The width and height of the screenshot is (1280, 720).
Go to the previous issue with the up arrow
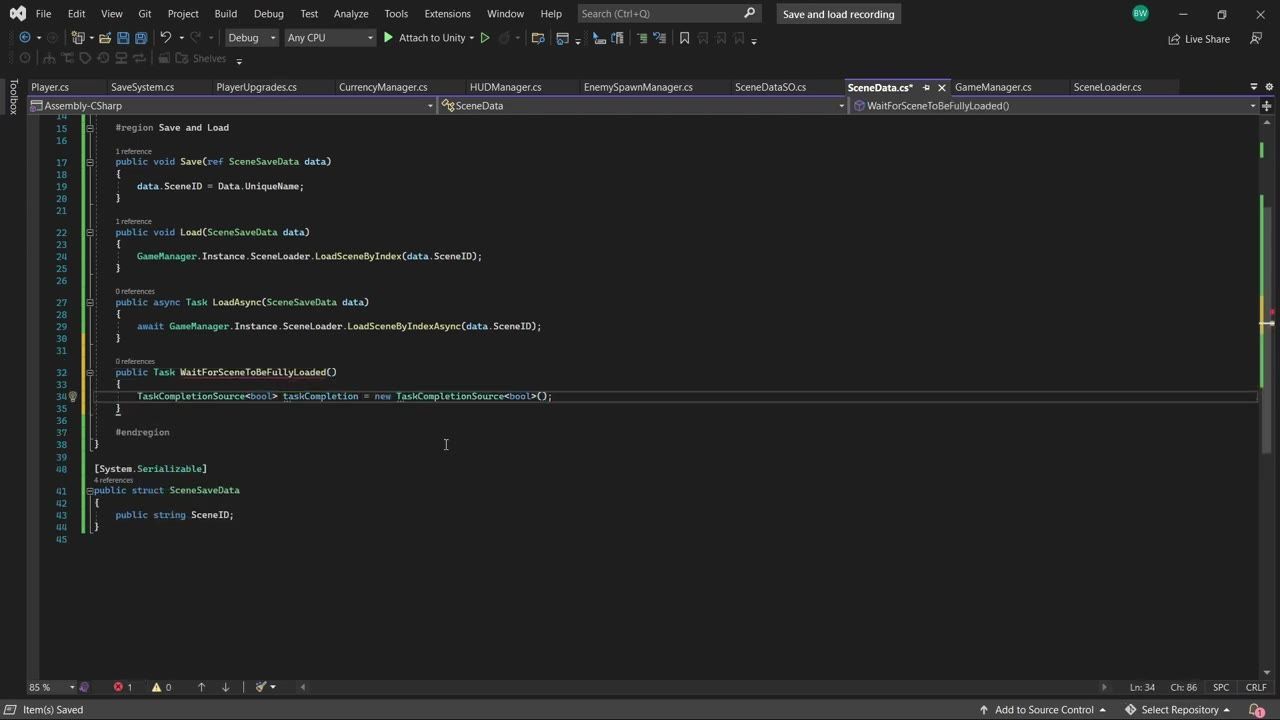click(201, 687)
